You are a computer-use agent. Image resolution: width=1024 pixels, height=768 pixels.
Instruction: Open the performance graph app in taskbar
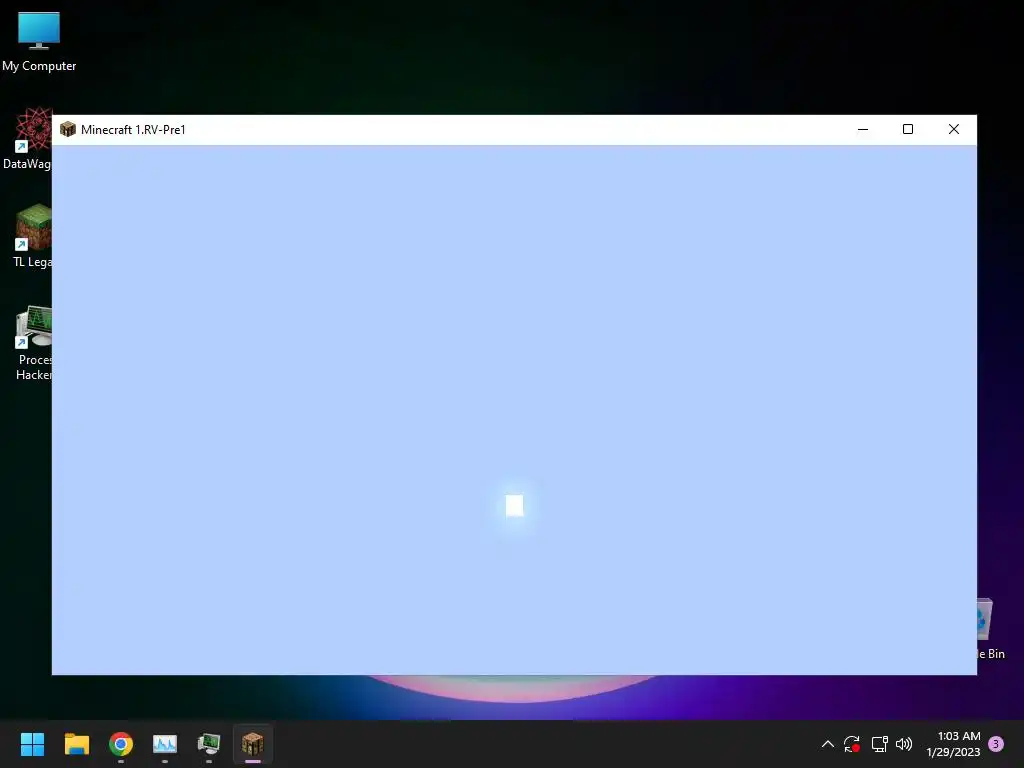pyautogui.click(x=165, y=744)
